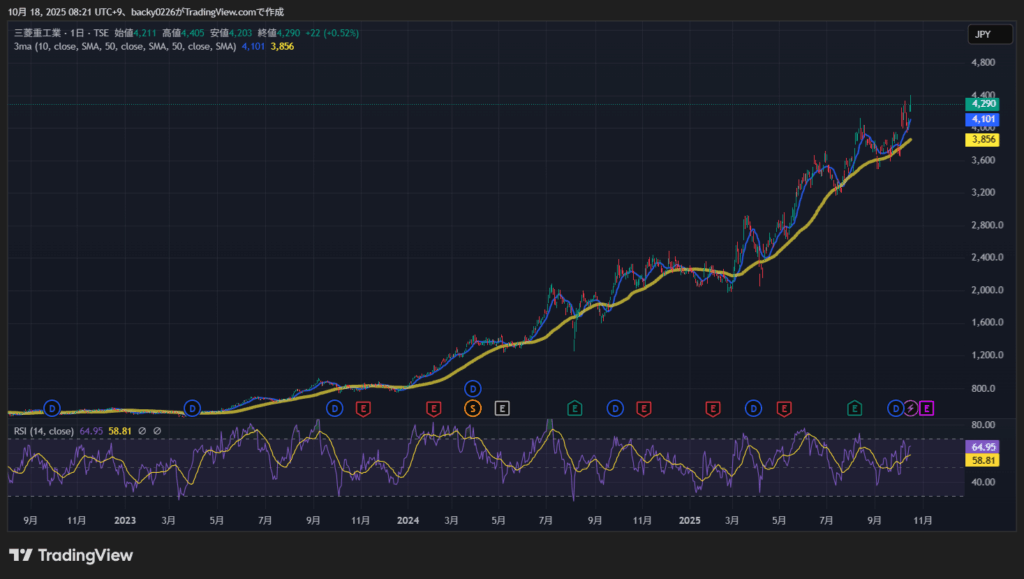The image size is (1024, 579).
Task: Click the TradingView logo
Action: click(x=70, y=555)
